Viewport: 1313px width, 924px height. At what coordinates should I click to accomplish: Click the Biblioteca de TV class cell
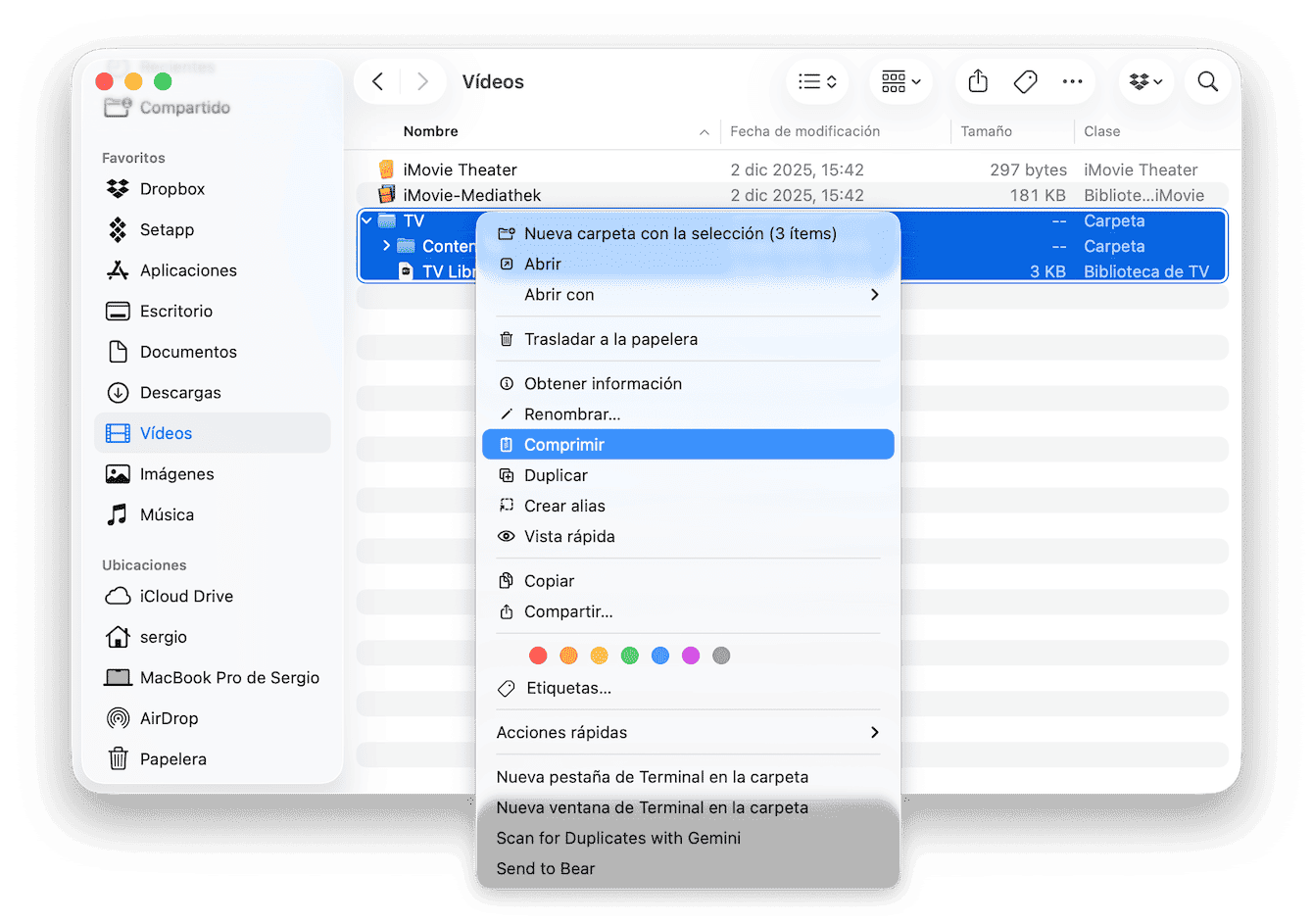(1146, 271)
